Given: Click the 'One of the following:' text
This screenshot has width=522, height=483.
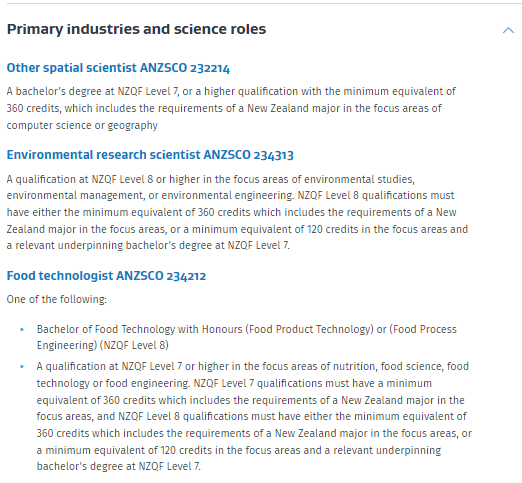Looking at the screenshot, I should (57, 299).
